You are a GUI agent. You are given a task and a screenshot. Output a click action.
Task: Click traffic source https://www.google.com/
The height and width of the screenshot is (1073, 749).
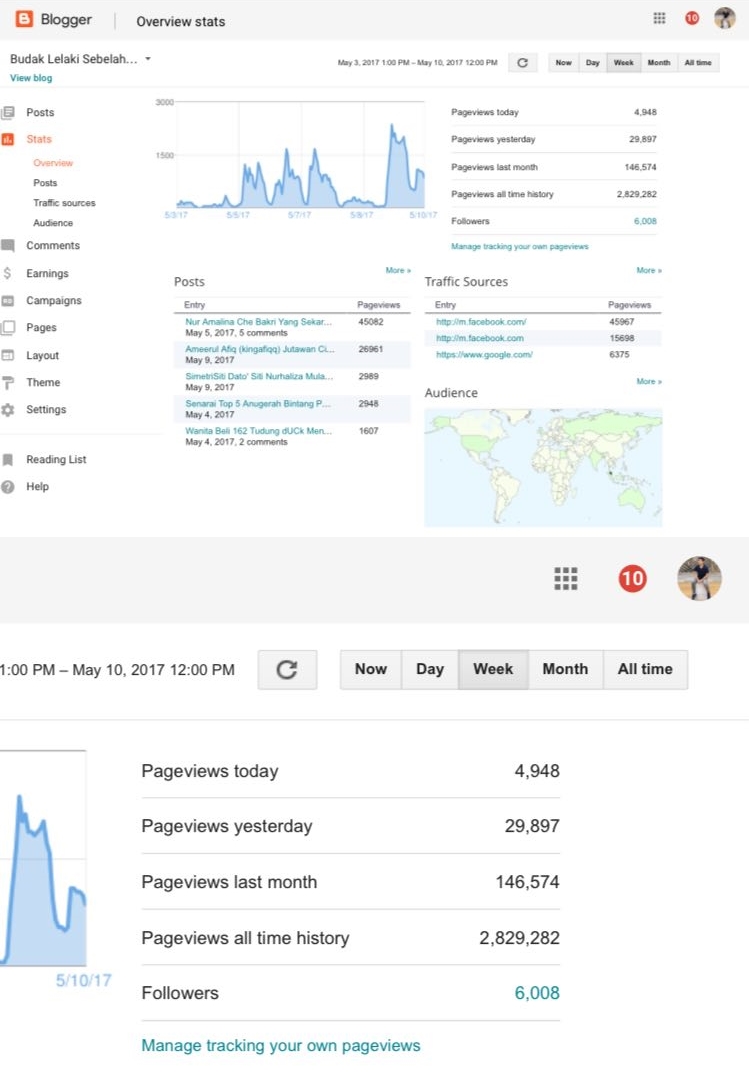484,354
